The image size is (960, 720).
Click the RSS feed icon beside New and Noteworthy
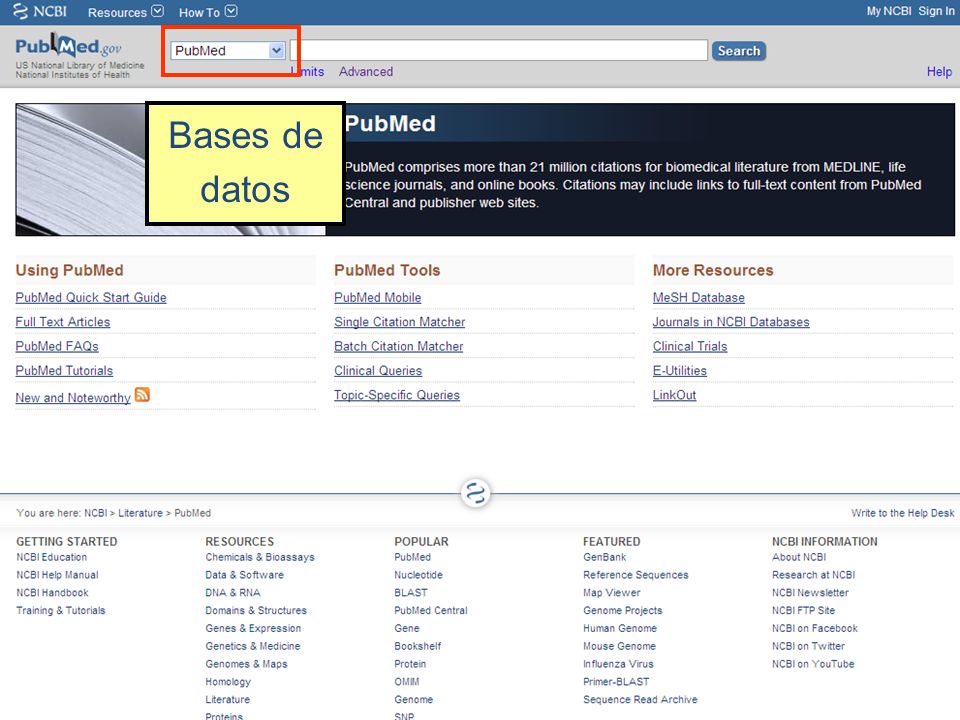tap(142, 395)
